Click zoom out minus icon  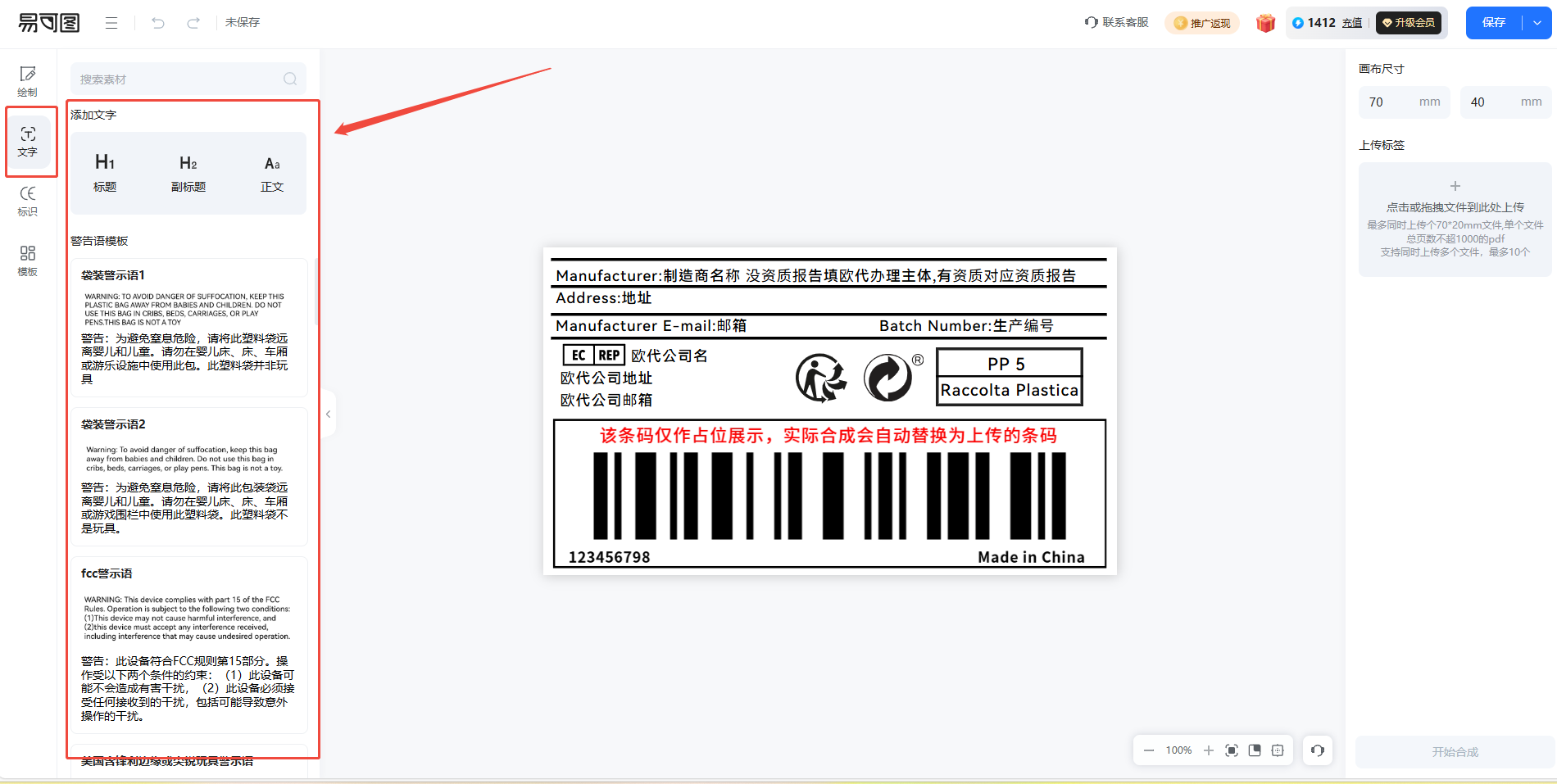click(1149, 750)
